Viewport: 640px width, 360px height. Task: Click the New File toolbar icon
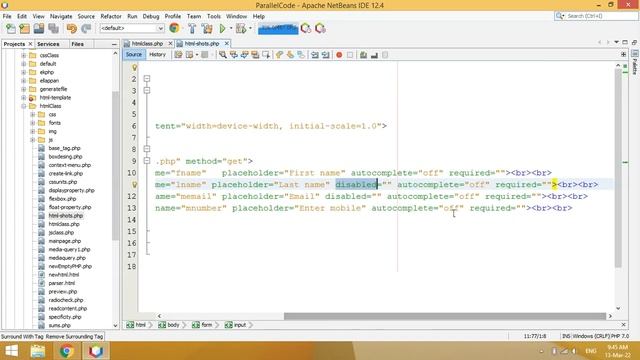[11, 29]
